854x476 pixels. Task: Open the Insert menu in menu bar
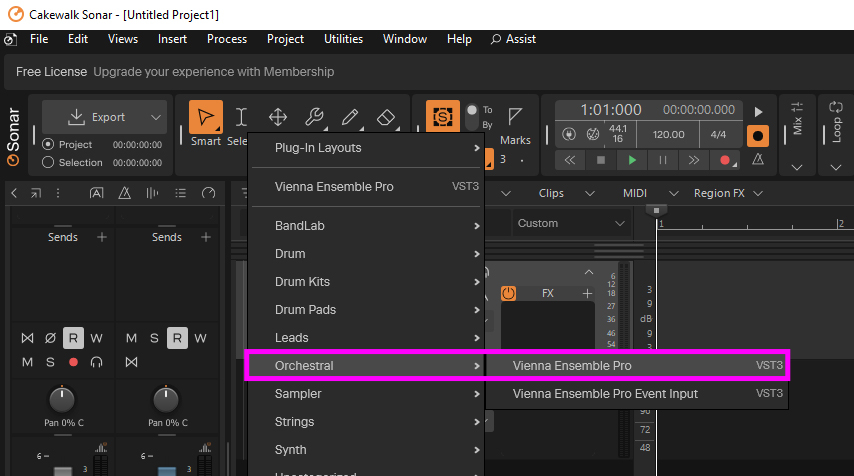click(x=172, y=39)
